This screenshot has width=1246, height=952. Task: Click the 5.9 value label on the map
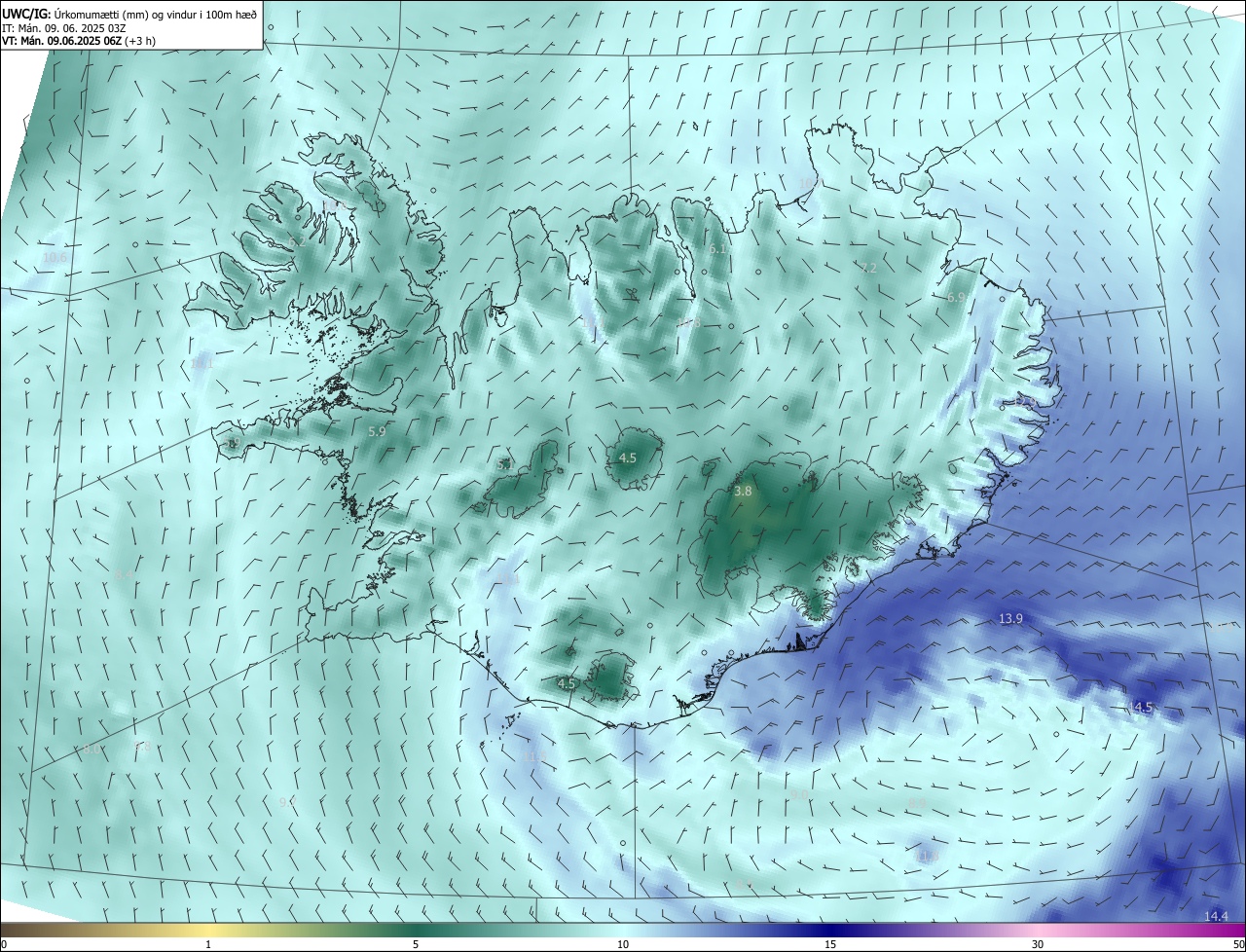point(378,431)
